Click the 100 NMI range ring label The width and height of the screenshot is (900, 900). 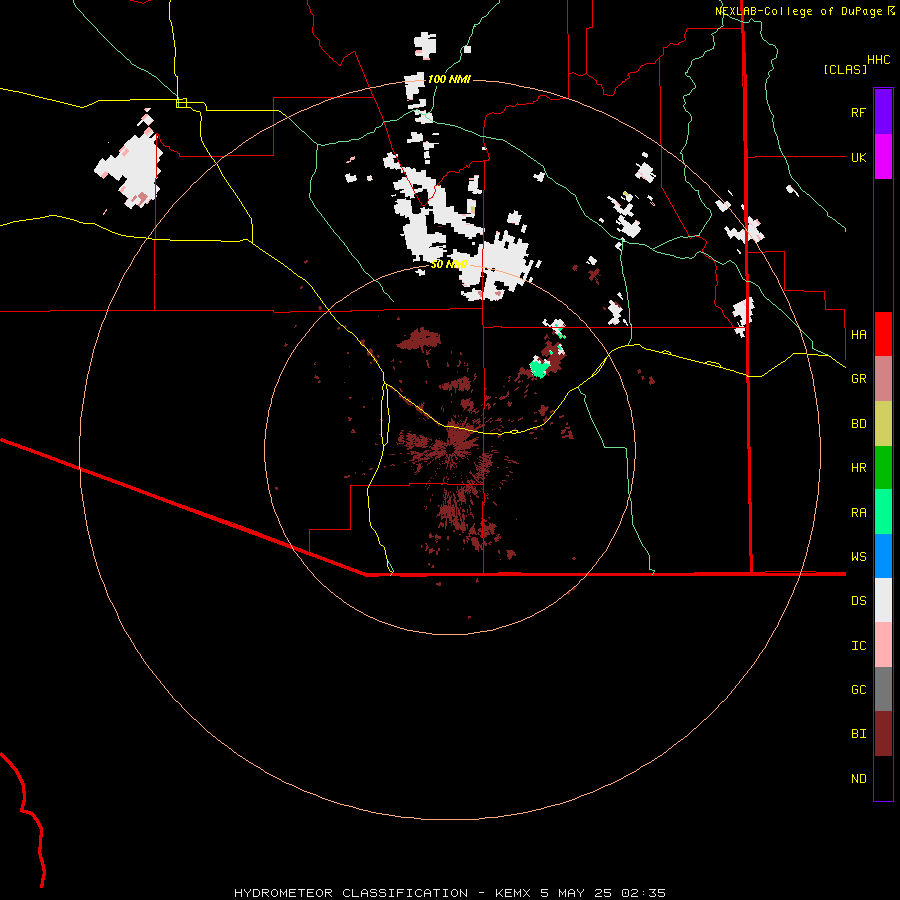coord(449,79)
